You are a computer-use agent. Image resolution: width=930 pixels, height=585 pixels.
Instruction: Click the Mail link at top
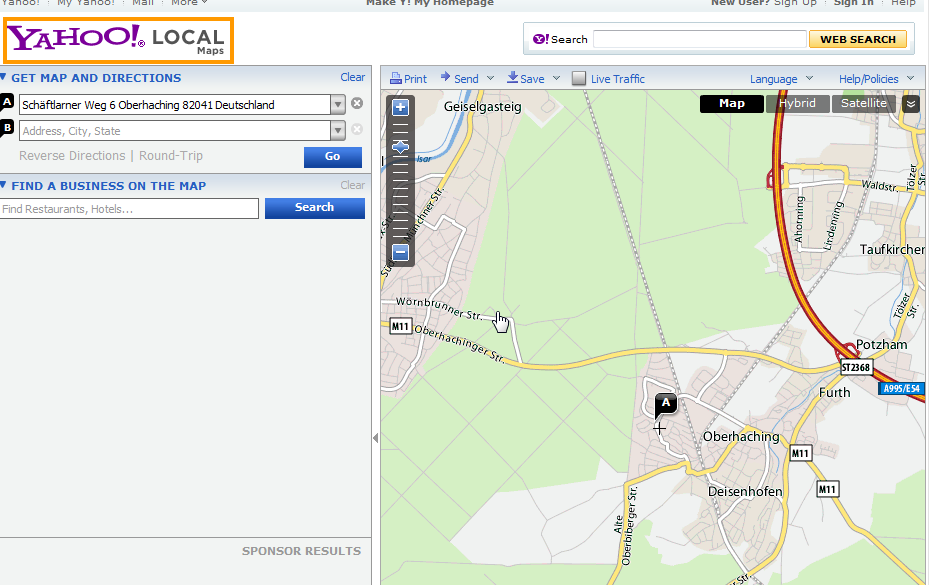[143, 3]
